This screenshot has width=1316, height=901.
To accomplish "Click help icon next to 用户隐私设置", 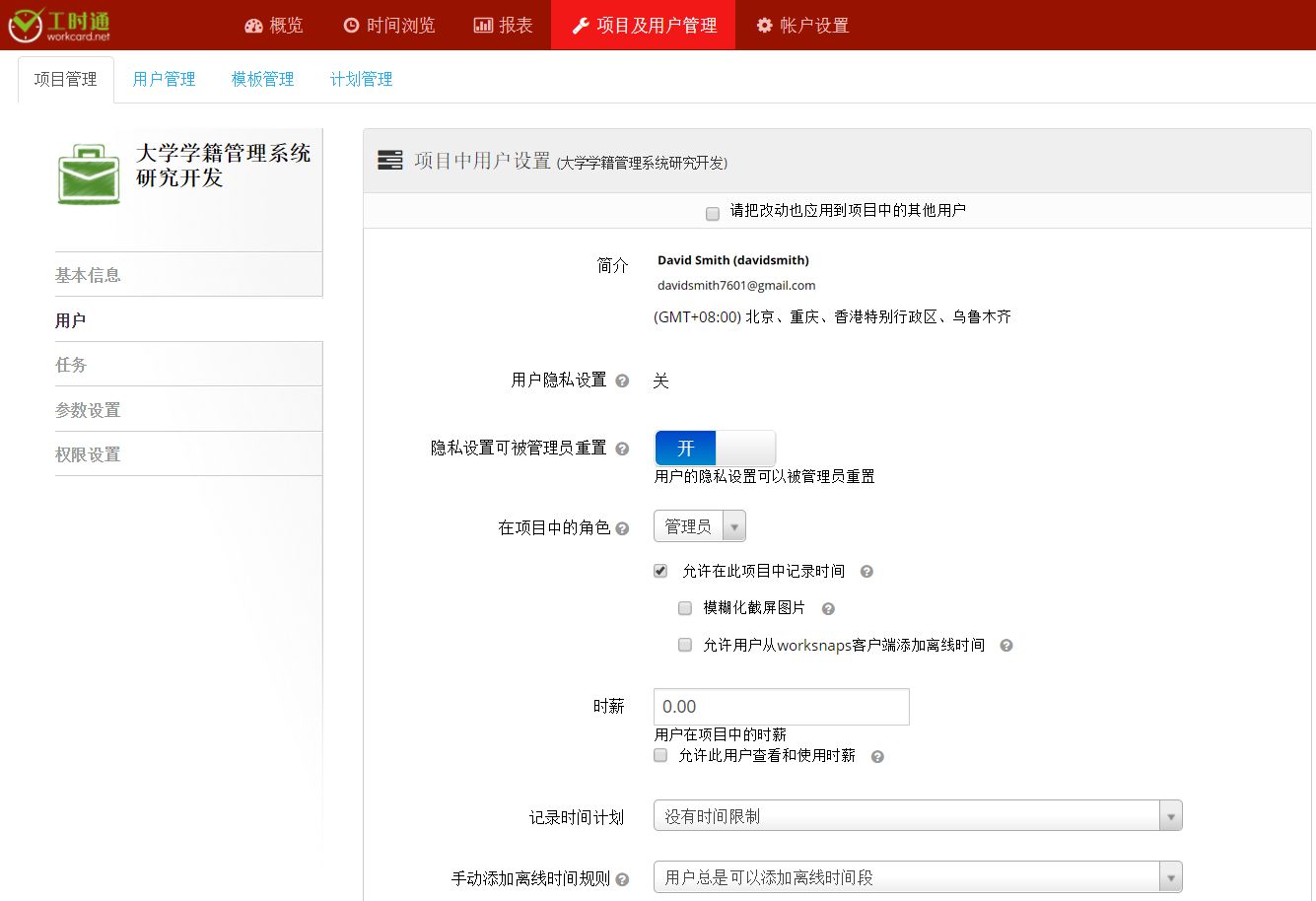I will 622,381.
